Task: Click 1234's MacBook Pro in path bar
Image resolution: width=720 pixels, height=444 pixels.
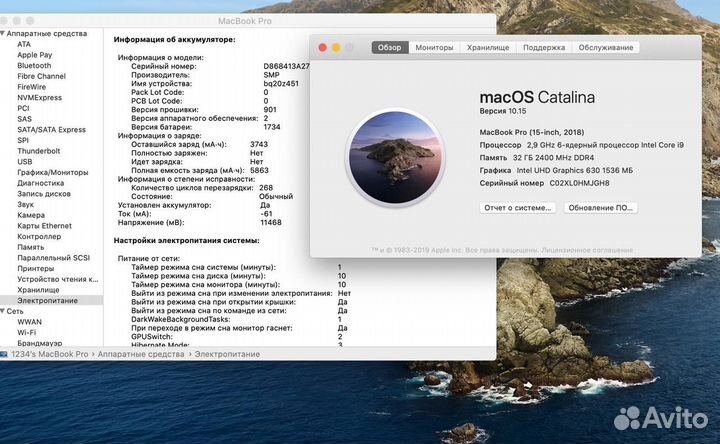Action: [x=50, y=354]
